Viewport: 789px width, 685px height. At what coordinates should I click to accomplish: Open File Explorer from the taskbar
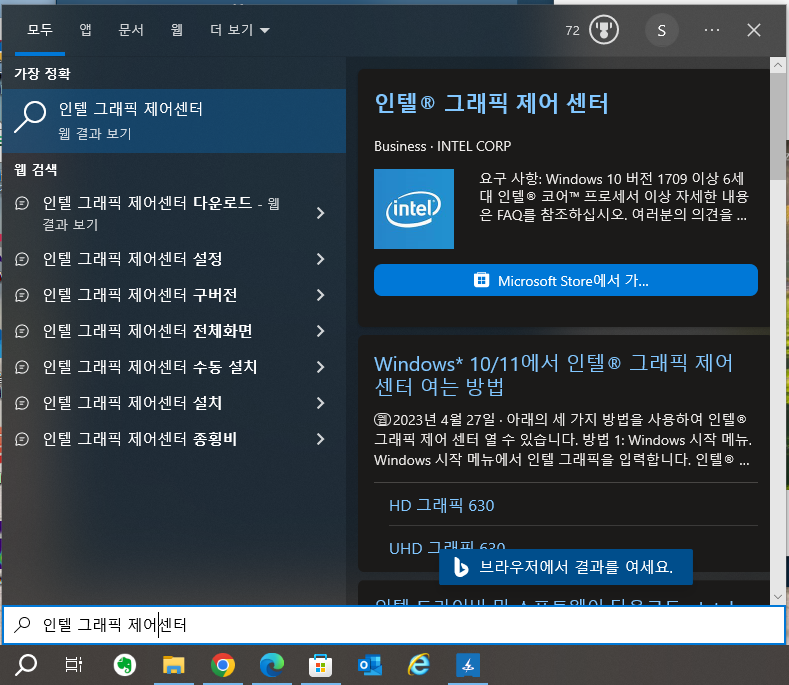(173, 665)
